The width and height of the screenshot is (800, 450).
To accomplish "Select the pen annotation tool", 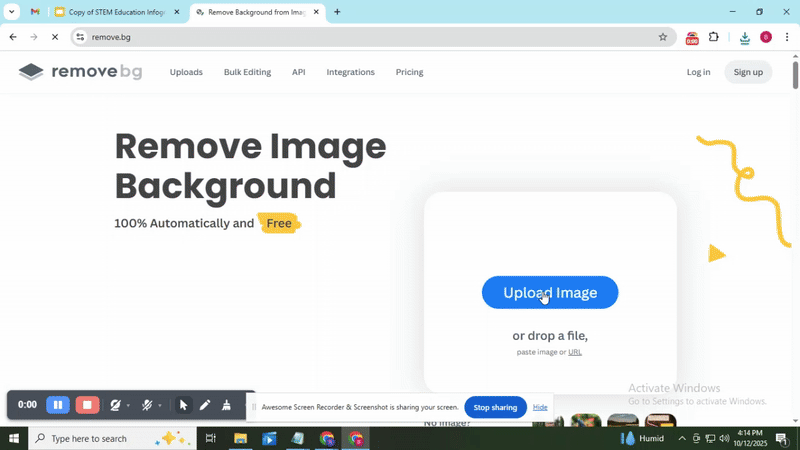I will (x=205, y=405).
